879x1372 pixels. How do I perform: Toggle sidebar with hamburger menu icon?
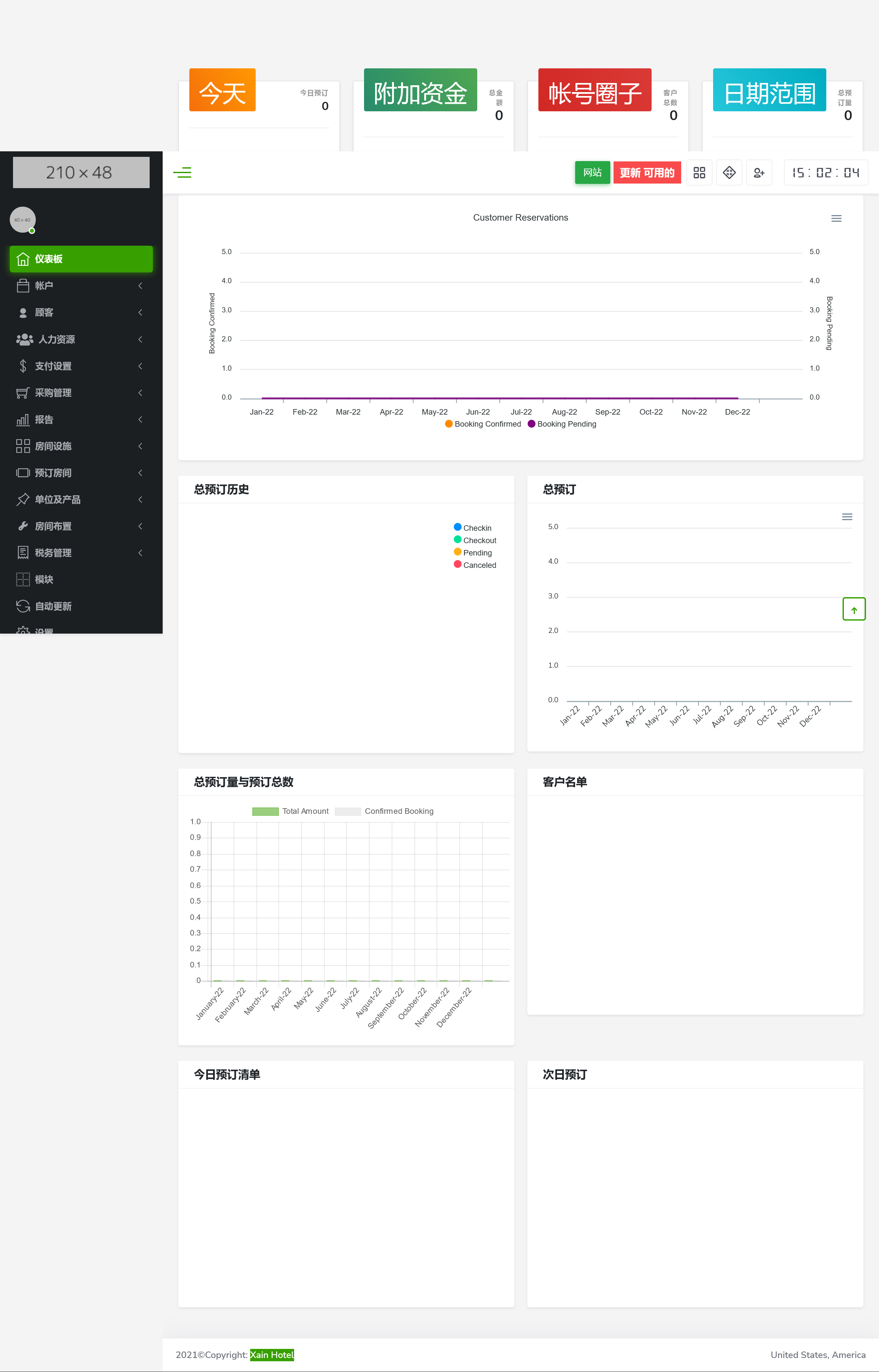[x=182, y=172]
